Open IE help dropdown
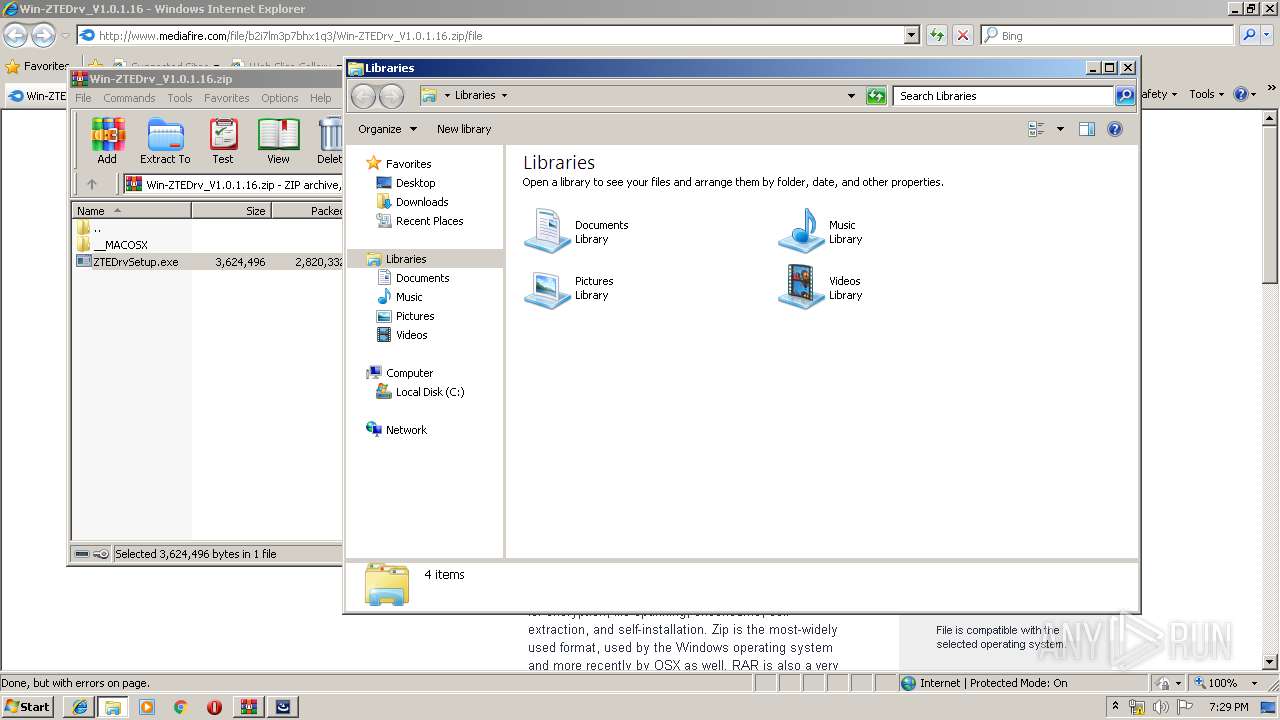Viewport: 1280px width, 720px height. click(1245, 94)
